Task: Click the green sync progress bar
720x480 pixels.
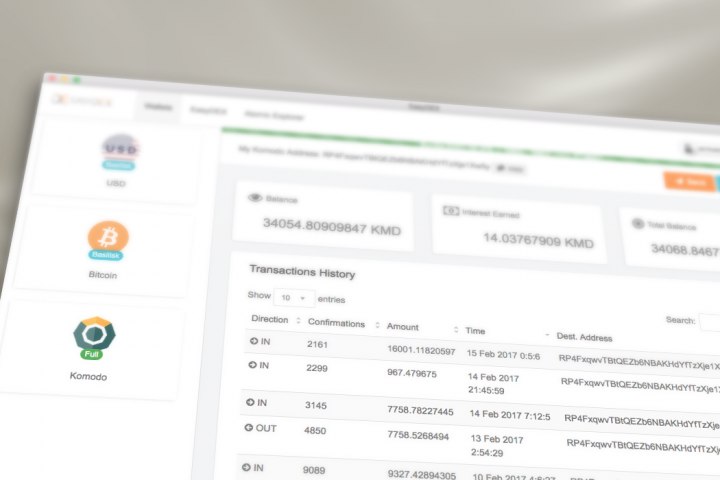Action: click(471, 146)
